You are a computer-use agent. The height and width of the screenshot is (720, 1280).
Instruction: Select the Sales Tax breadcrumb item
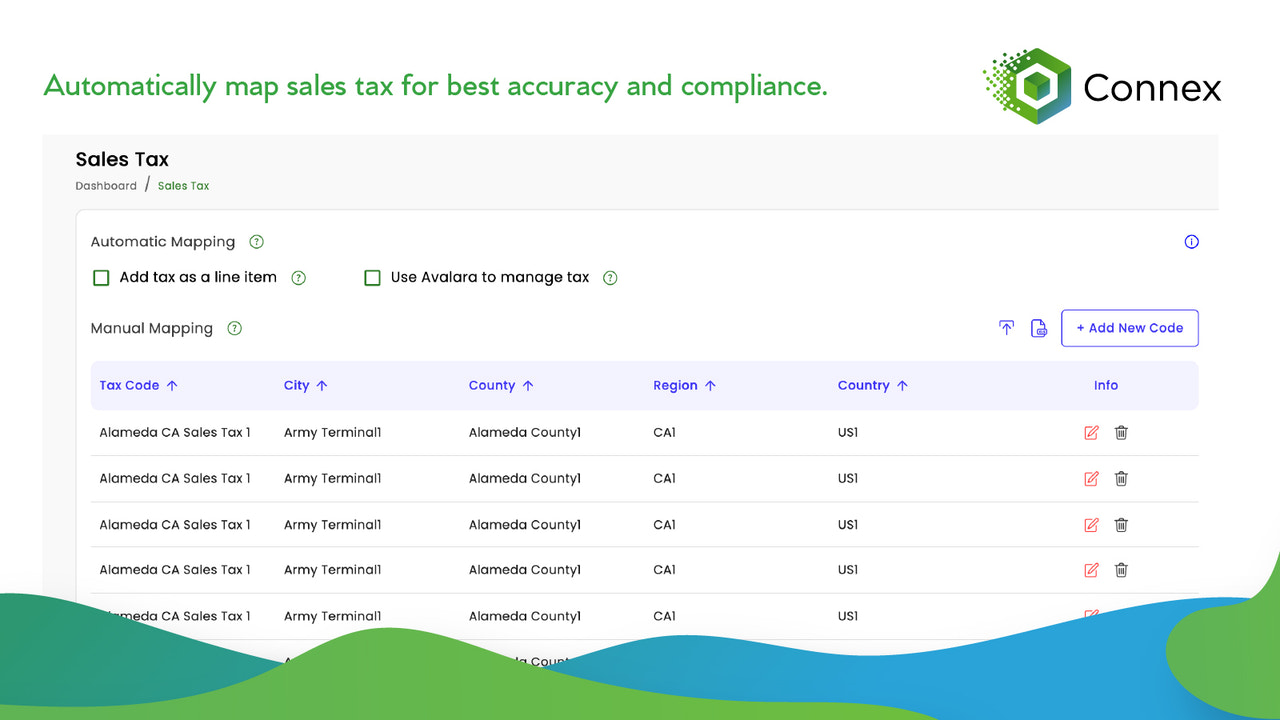coord(183,185)
